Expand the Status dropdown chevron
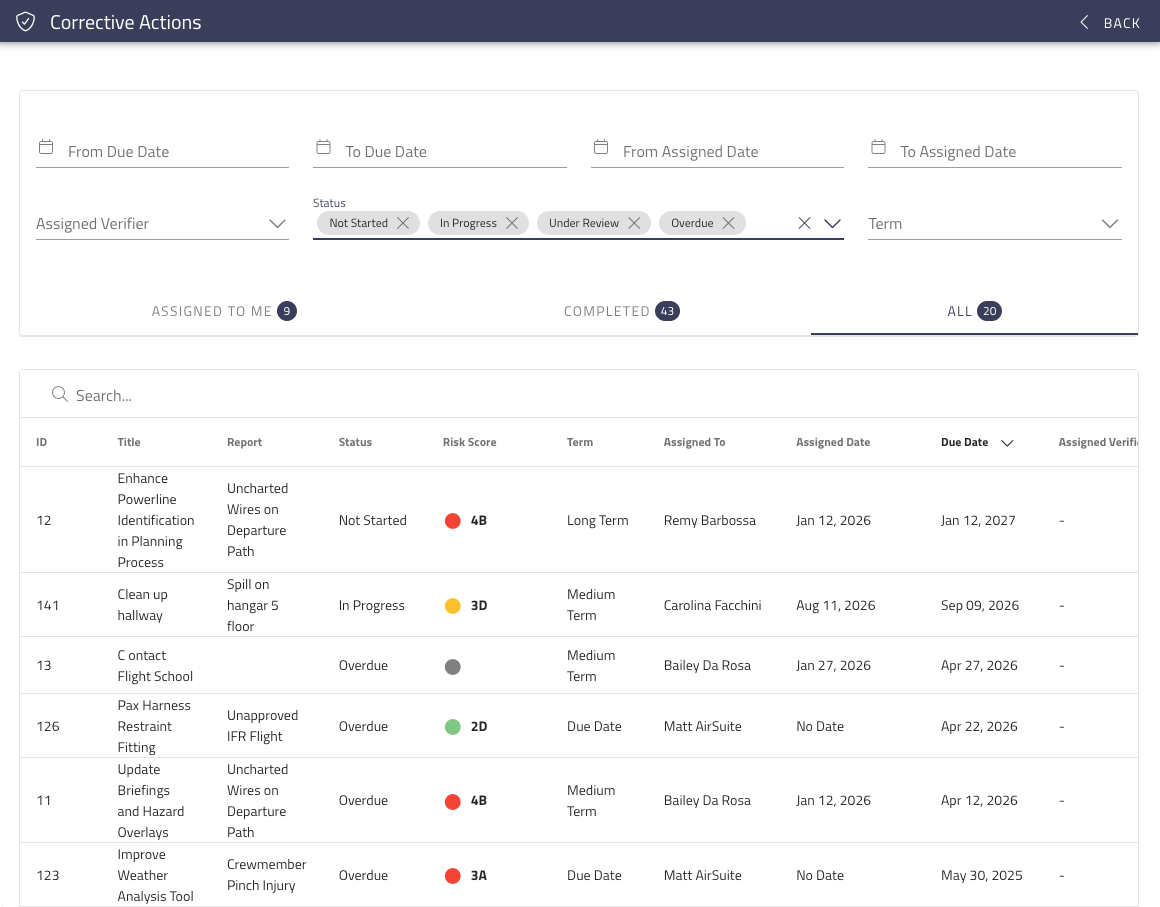 click(x=832, y=223)
